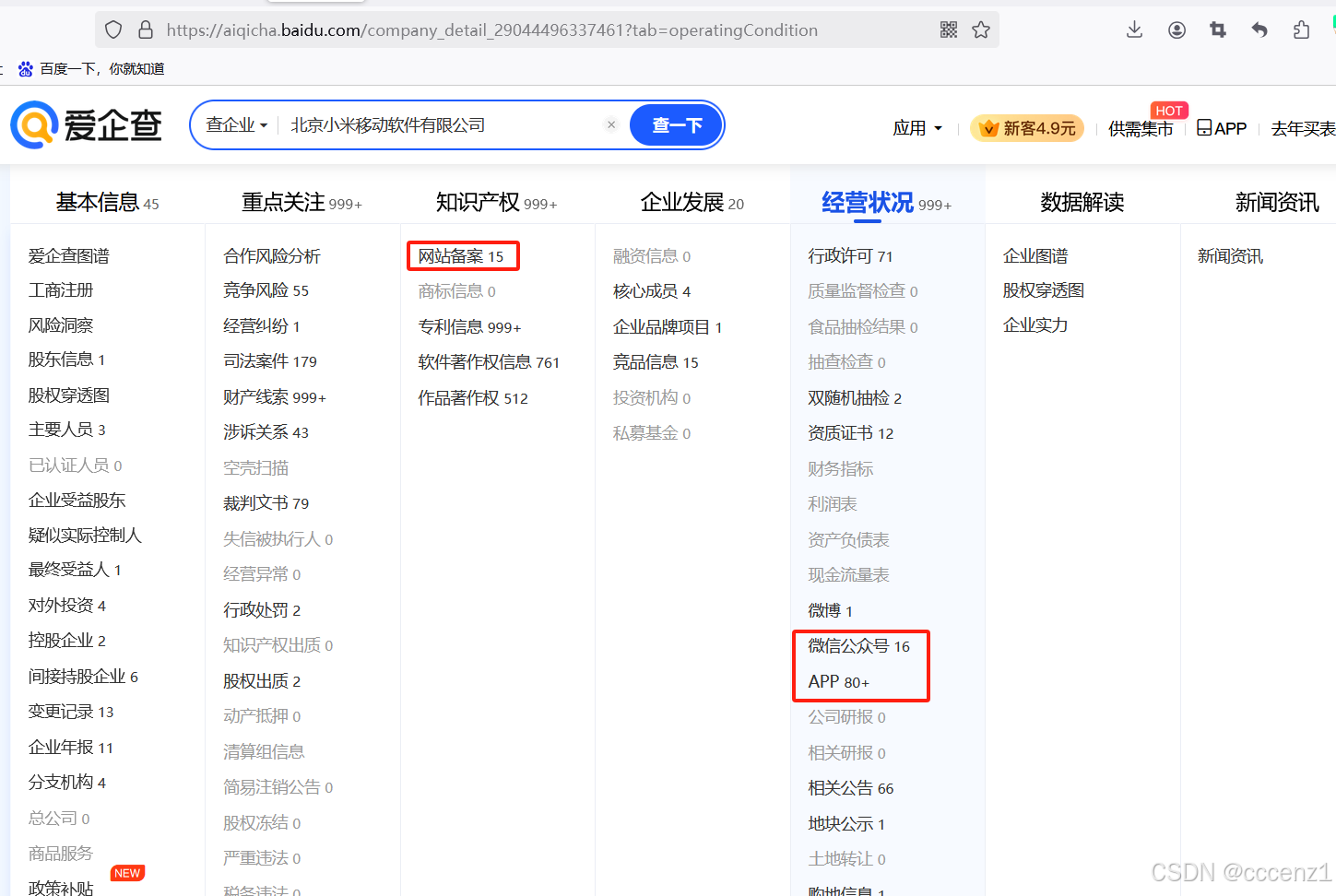The height and width of the screenshot is (896, 1336).
Task: Open 股东信息 1 item
Action: click(66, 360)
